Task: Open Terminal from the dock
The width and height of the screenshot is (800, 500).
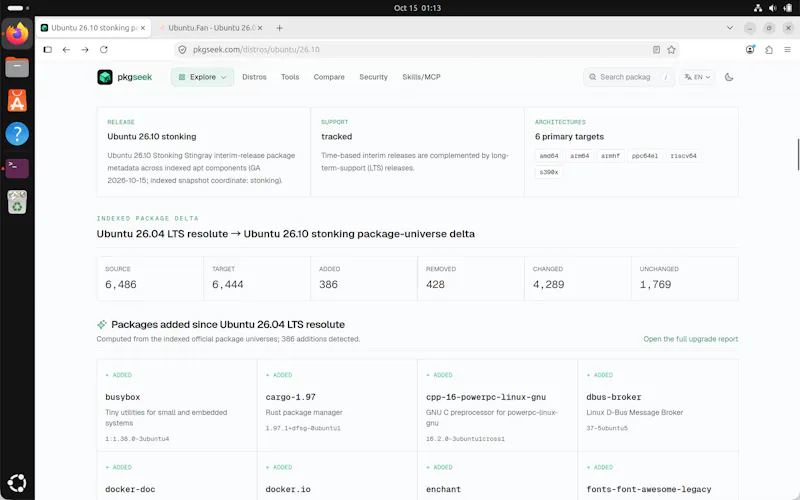Action: click(17, 168)
